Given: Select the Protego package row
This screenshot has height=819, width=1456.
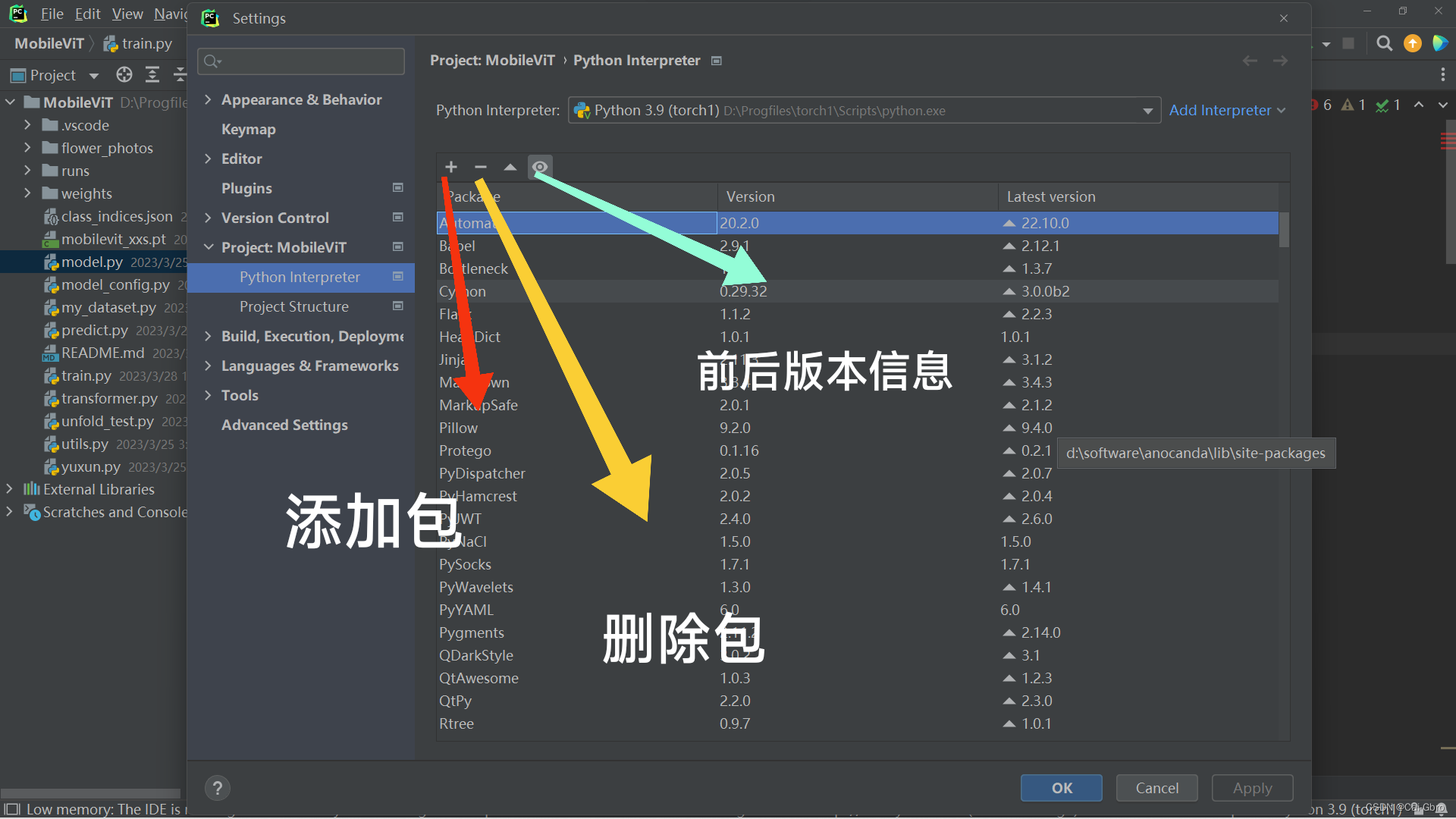Looking at the screenshot, I should (858, 450).
